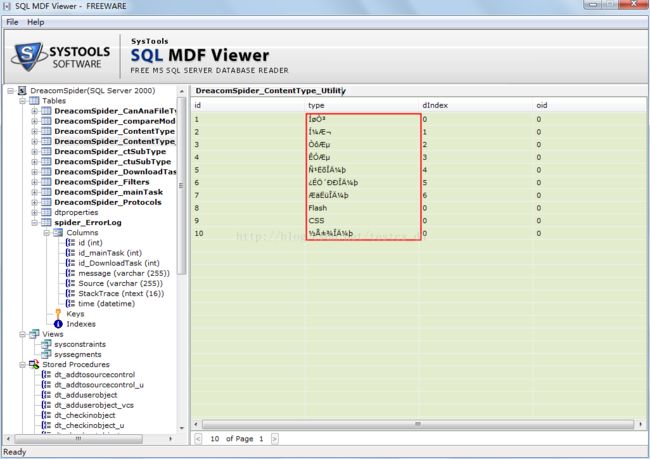The width and height of the screenshot is (650, 459).
Task: Click procedure icon beside dt_addtosourcecontrol
Action: click(x=46, y=375)
